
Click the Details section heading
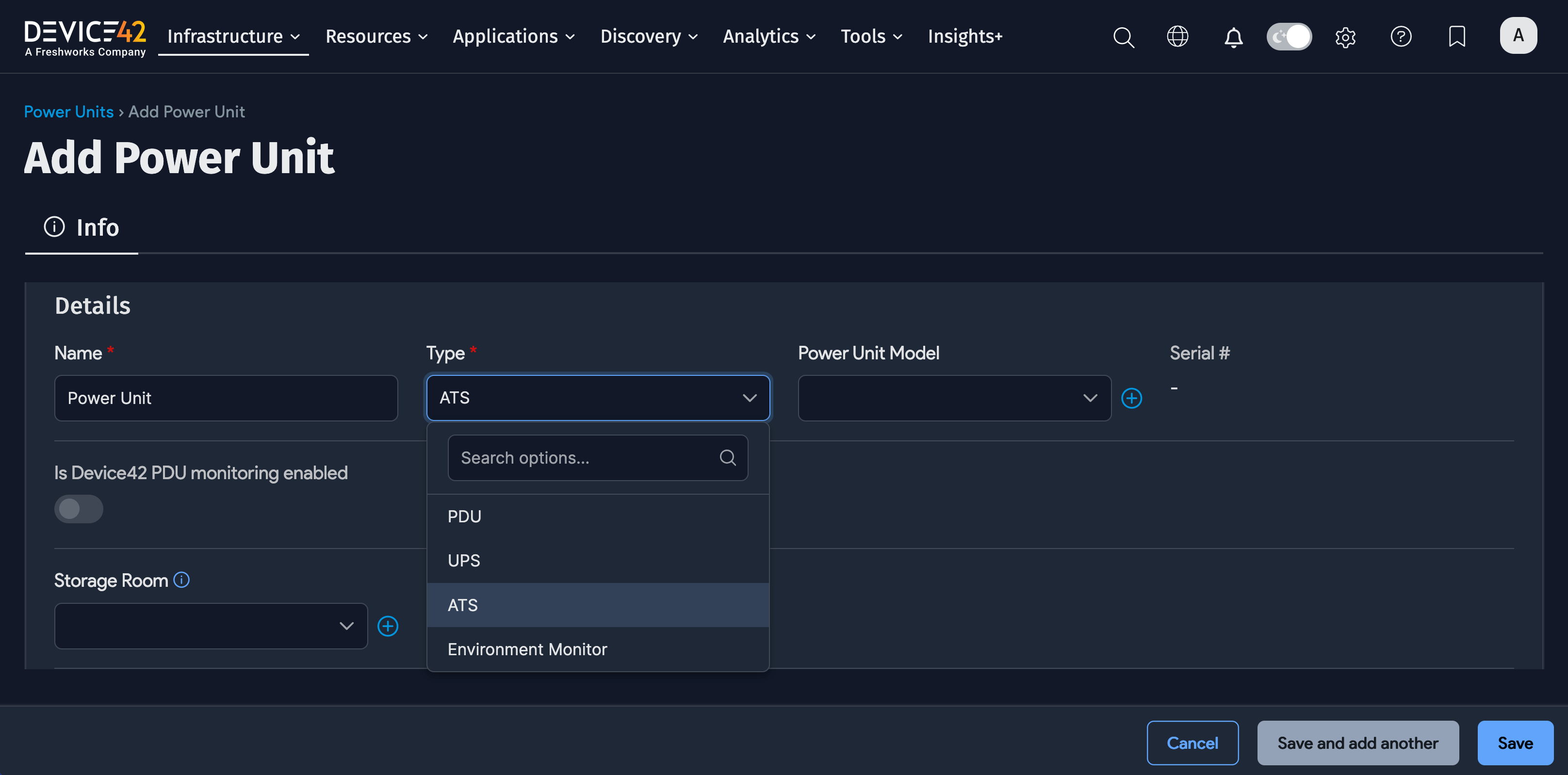pos(93,306)
